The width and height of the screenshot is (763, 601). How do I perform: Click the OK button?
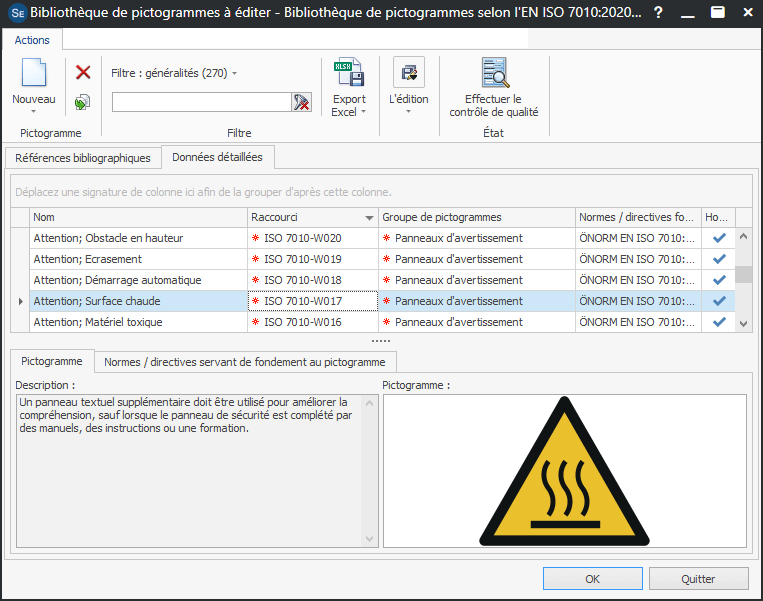(593, 579)
